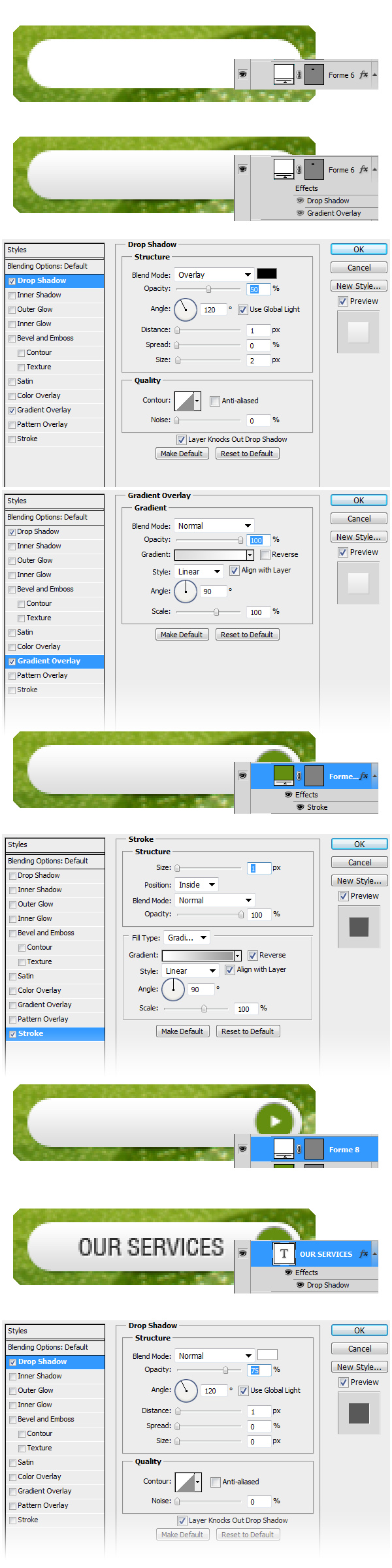Image resolution: width=392 pixels, height=1568 pixels.
Task: Click the Scale slider in the Gradient Overlay dialog
Action: [x=208, y=612]
